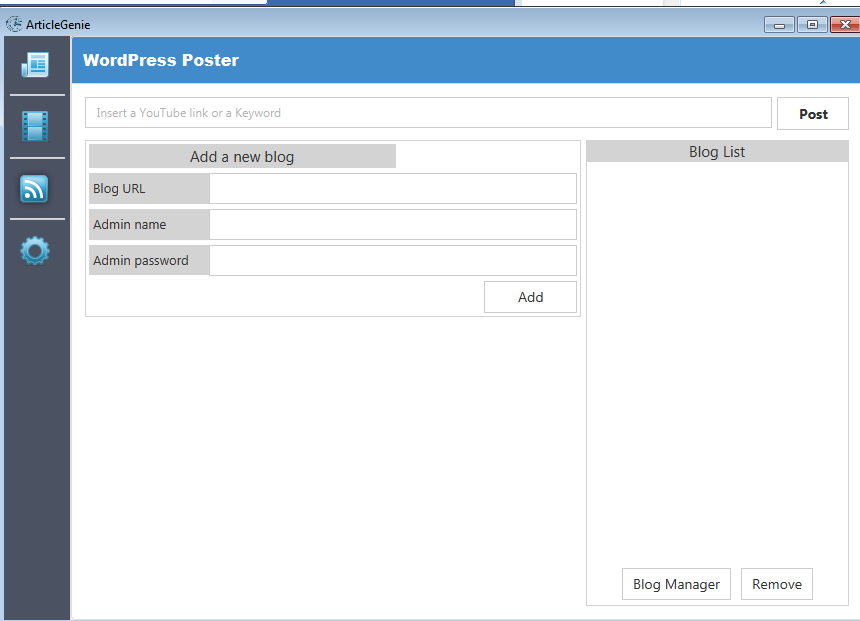This screenshot has height=621, width=860.
Task: Open the settings gear in sidebar
Action: (35, 251)
